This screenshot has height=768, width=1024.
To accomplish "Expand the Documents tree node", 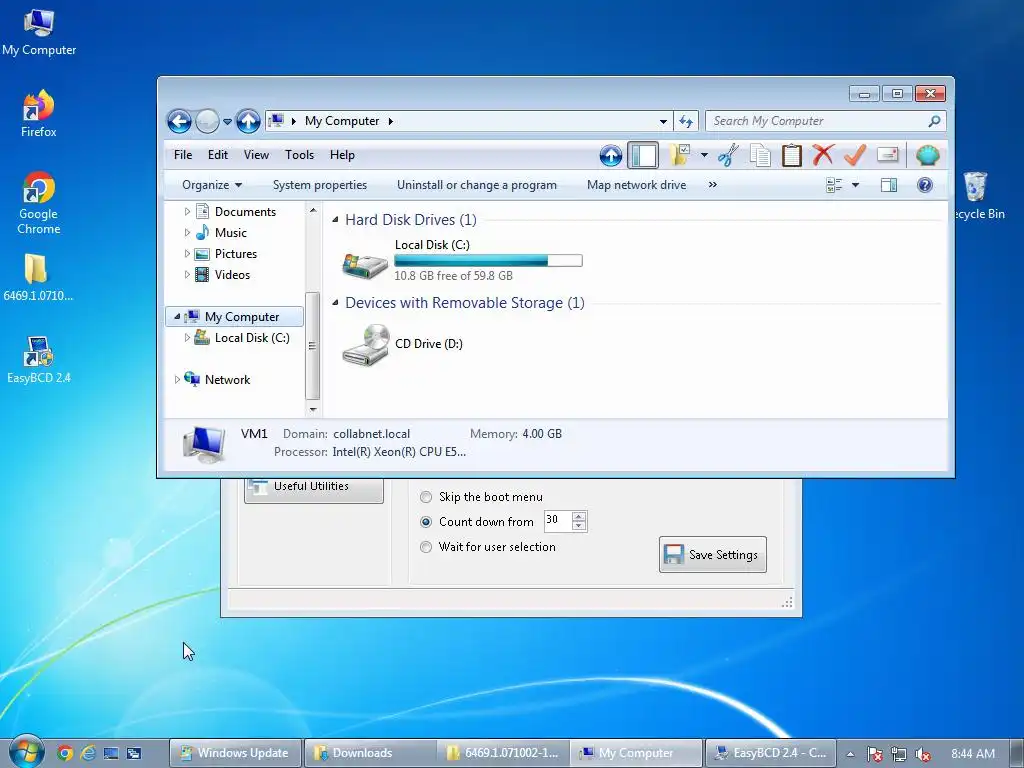I will 187,212.
